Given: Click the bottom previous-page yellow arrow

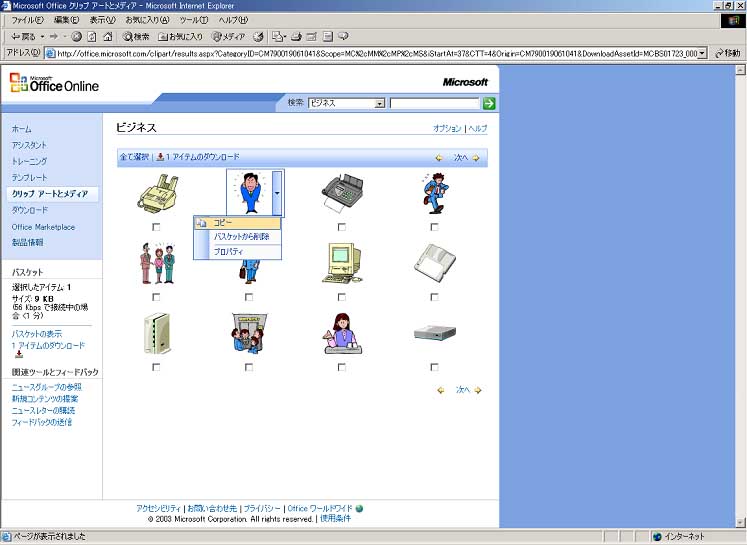Looking at the screenshot, I should [441, 390].
